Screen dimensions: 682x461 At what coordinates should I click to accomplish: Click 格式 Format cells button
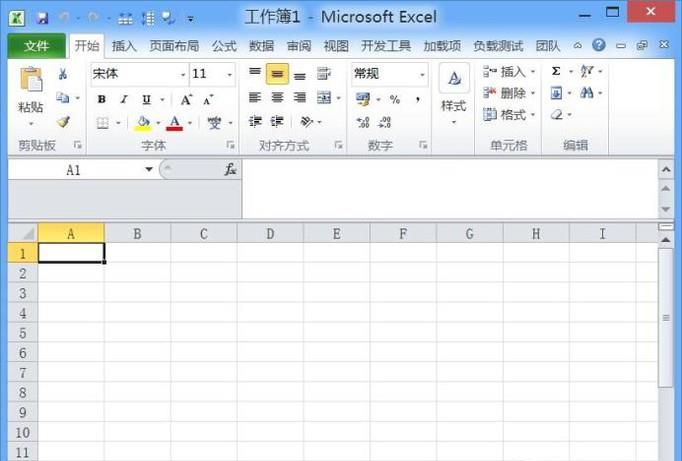tap(508, 115)
